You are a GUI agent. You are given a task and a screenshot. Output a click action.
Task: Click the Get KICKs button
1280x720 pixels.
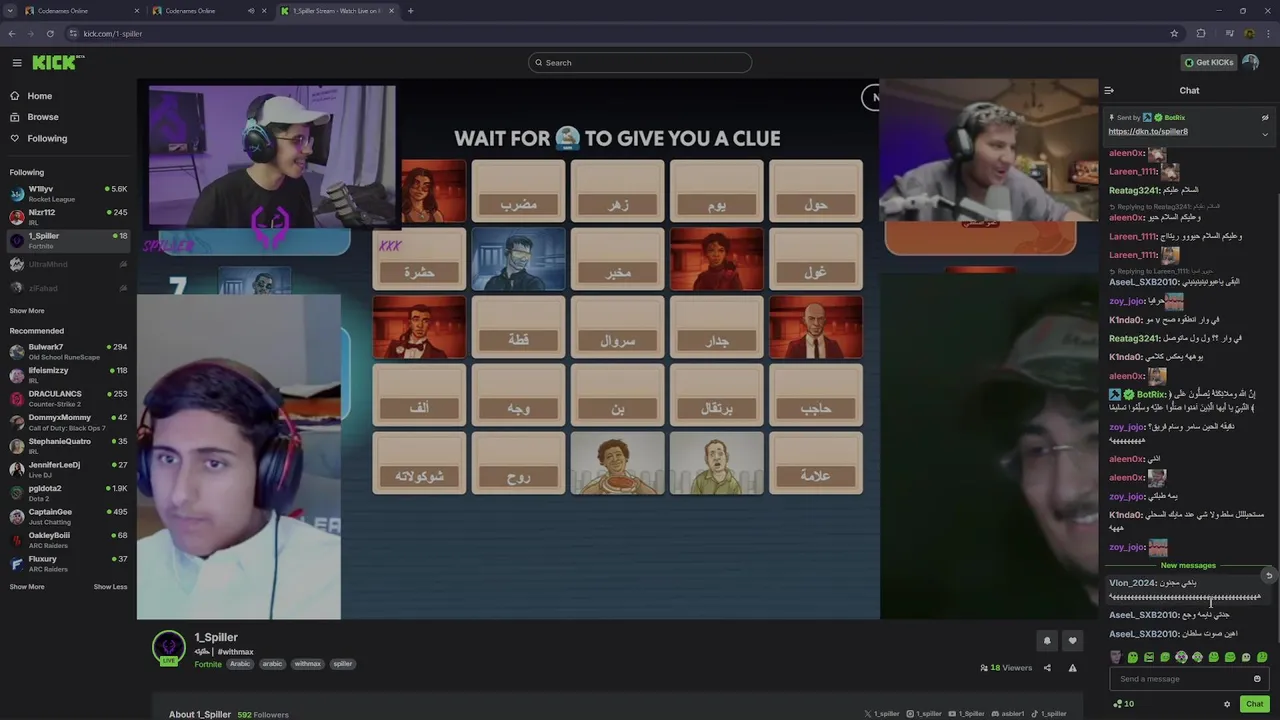click(x=1208, y=62)
